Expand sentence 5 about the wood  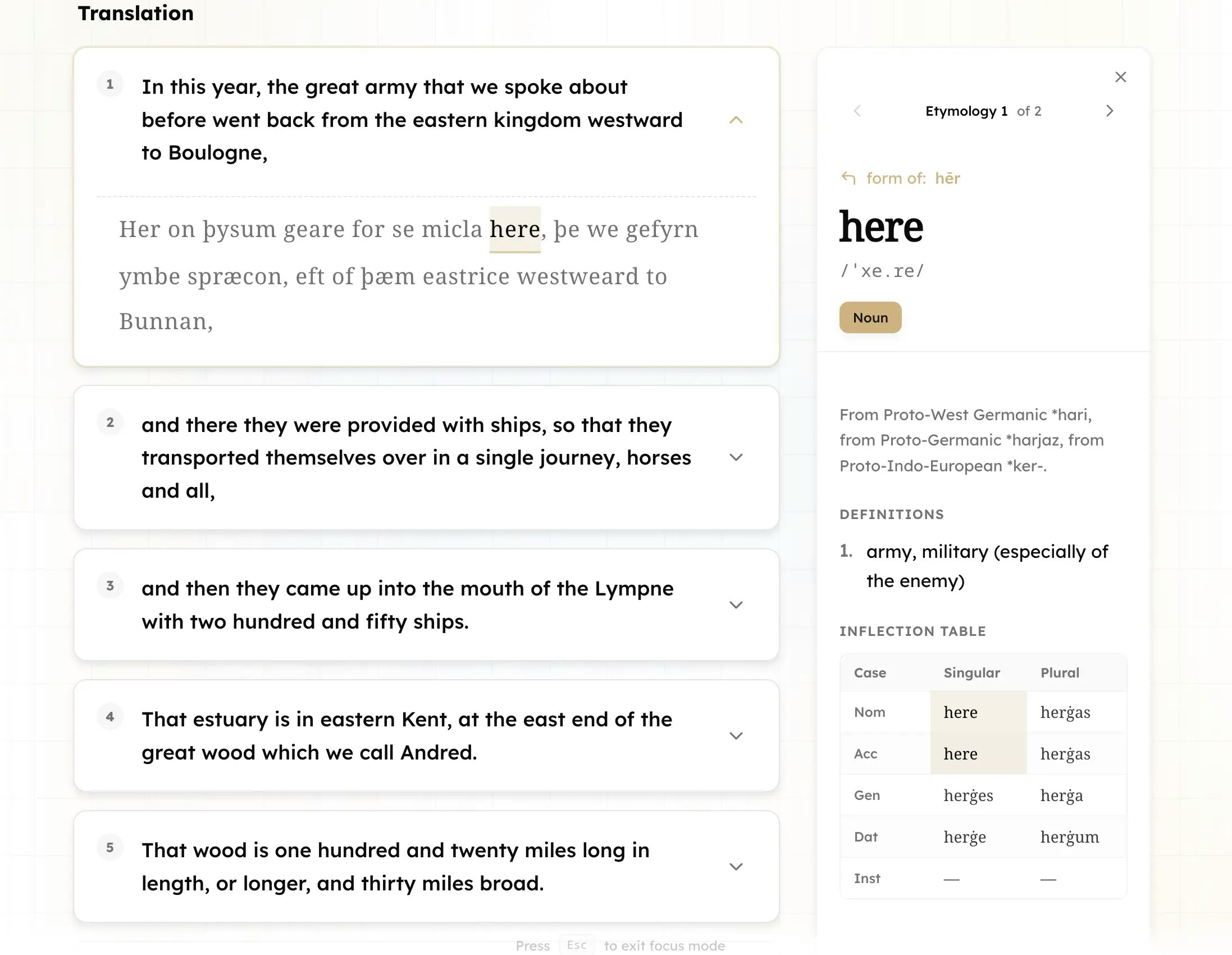pos(736,866)
